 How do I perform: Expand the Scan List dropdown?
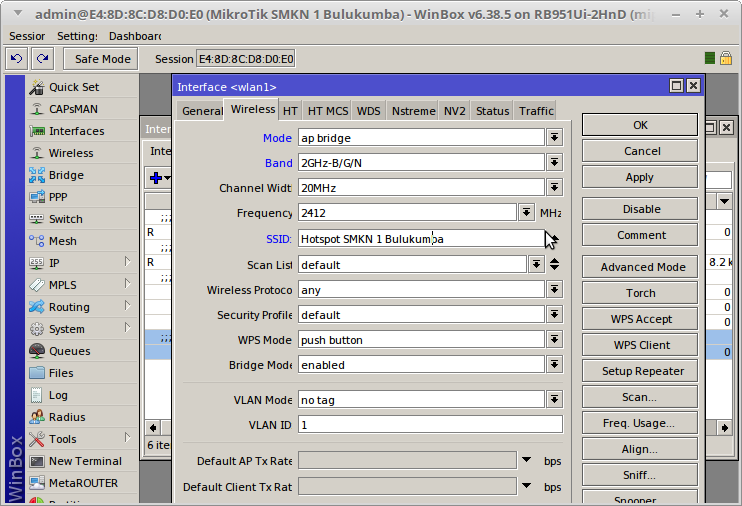pyautogui.click(x=536, y=265)
